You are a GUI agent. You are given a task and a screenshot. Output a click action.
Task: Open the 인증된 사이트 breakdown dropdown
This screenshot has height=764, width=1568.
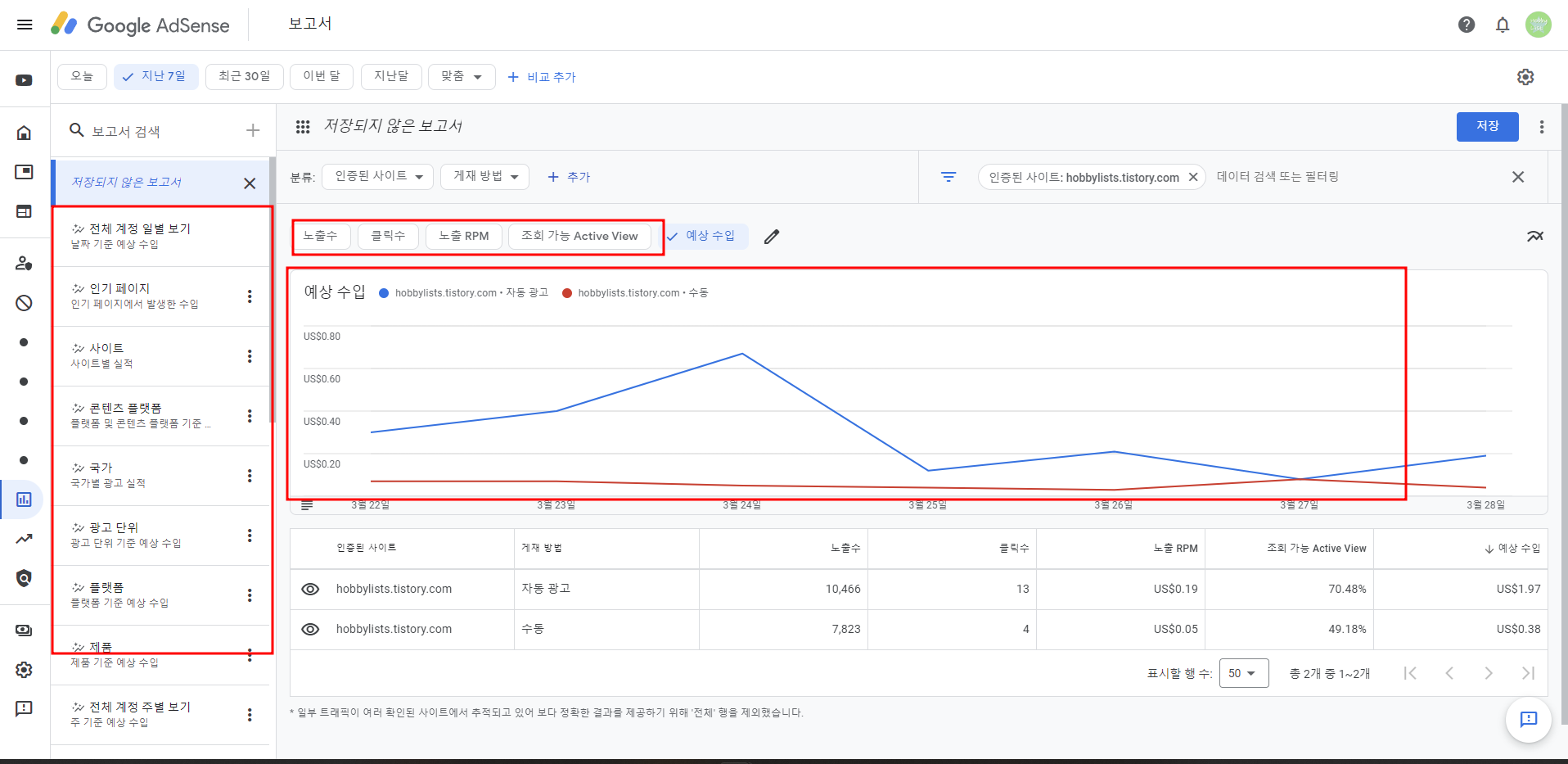(377, 177)
